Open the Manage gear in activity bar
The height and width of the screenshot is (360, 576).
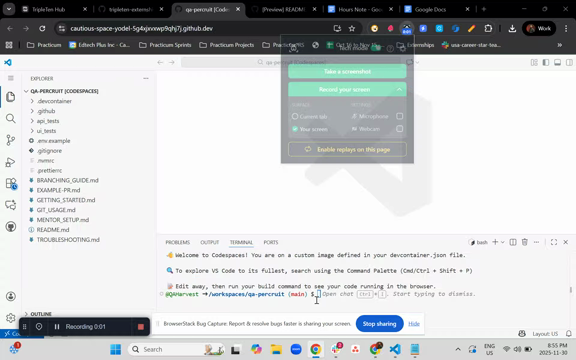click(11, 318)
